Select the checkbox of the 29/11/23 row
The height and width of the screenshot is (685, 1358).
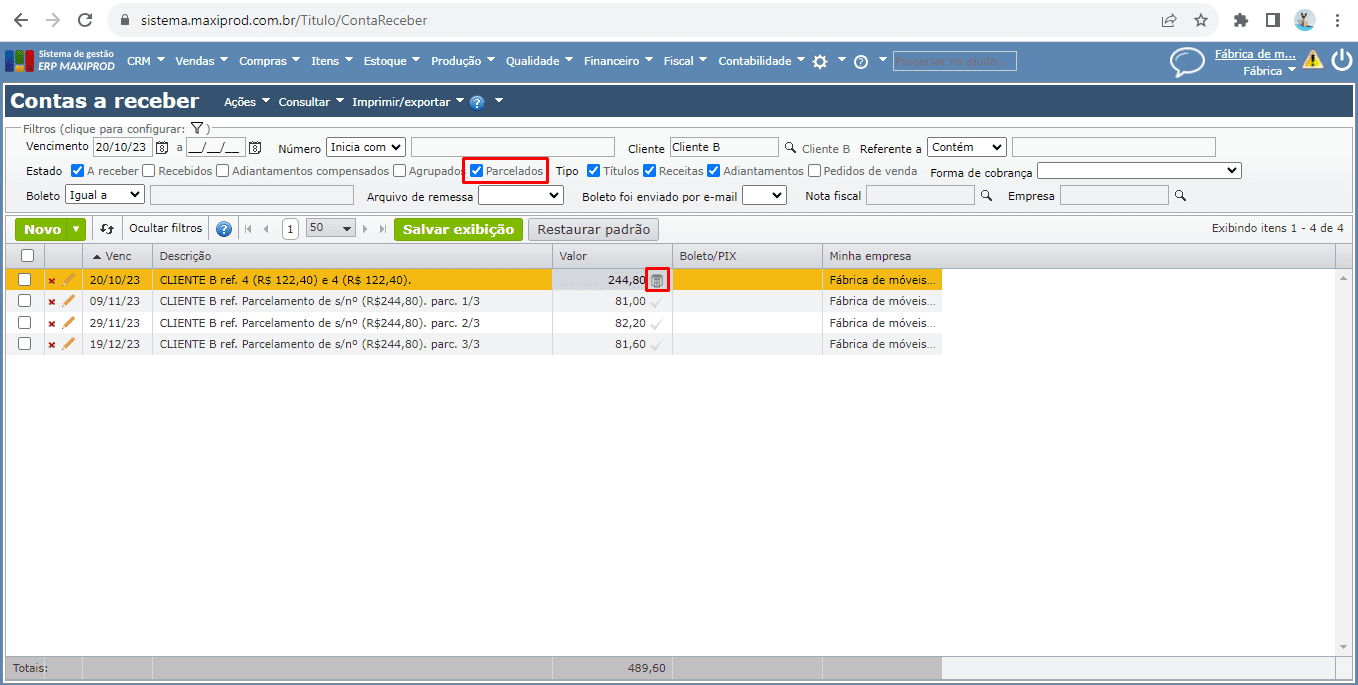pyautogui.click(x=25, y=323)
